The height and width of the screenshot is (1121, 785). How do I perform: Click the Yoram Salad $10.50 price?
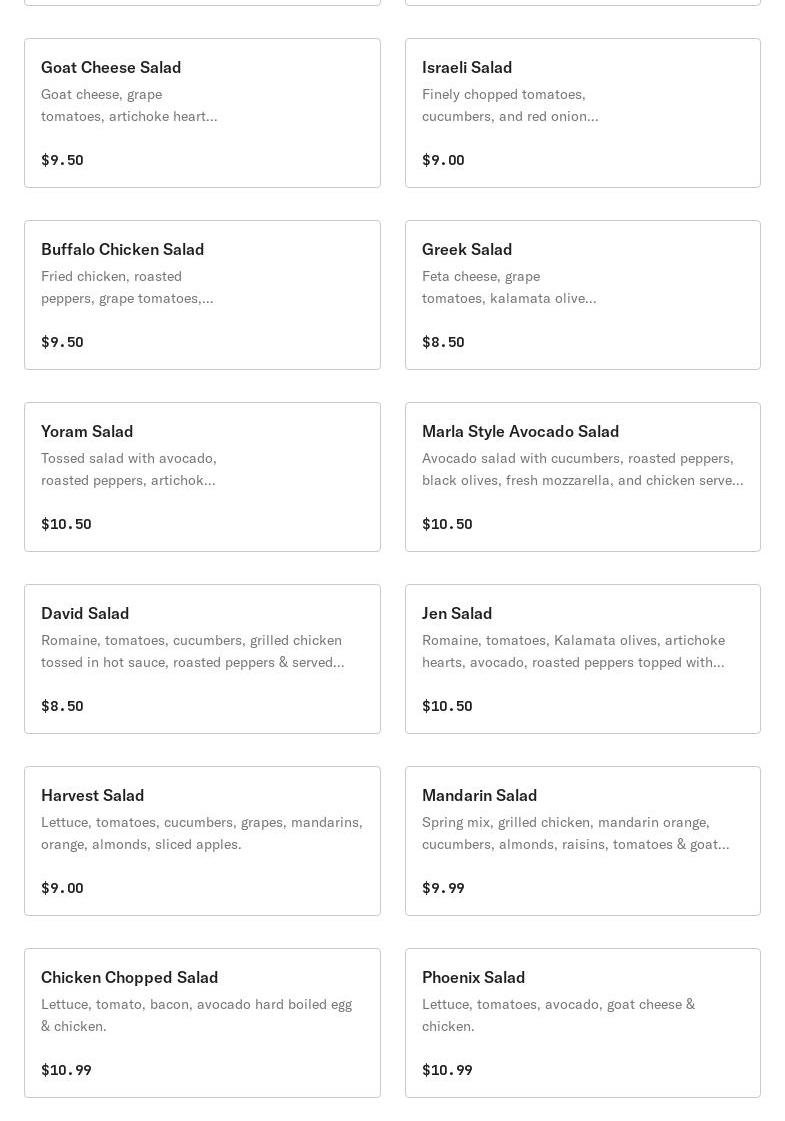[66, 524]
